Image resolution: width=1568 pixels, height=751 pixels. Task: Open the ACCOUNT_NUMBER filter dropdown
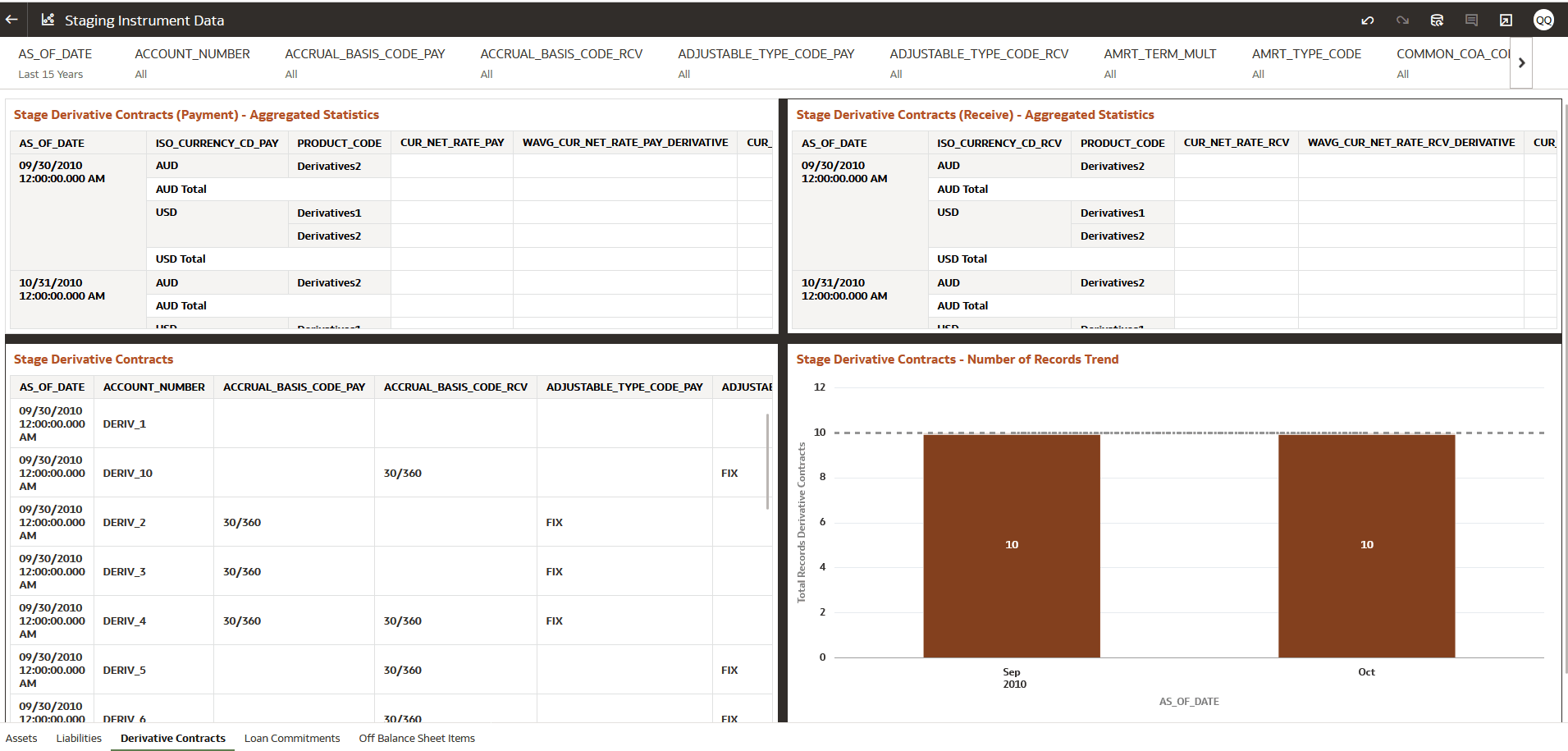pos(191,63)
